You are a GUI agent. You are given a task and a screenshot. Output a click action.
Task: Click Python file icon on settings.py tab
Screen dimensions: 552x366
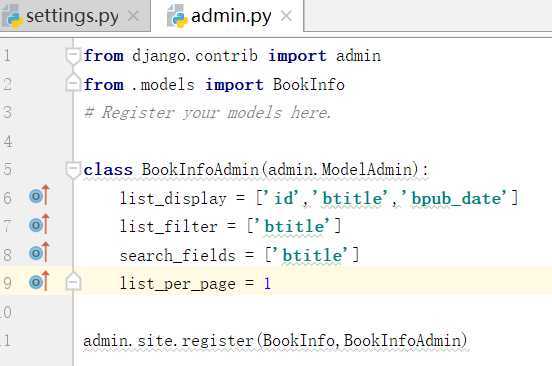point(12,16)
